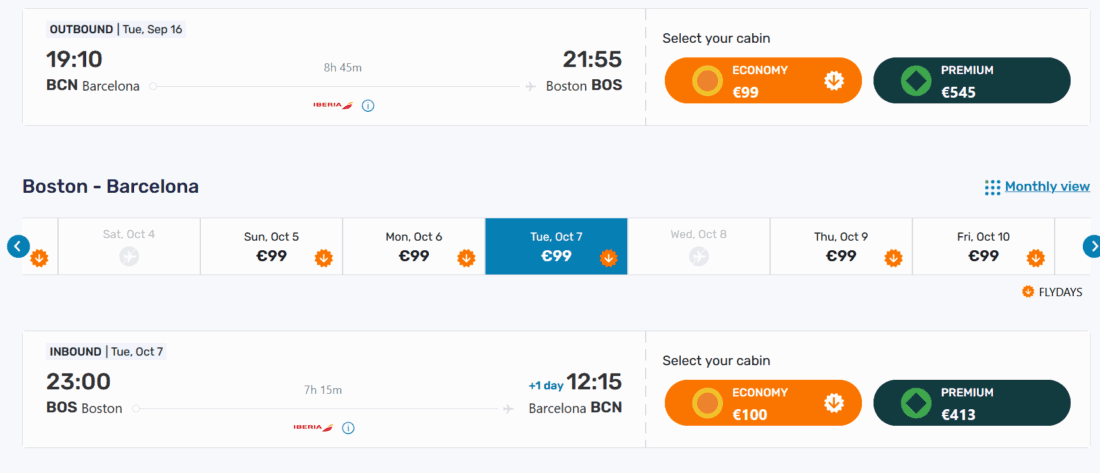Click the unavailable Sat, Oct 4 date
Image resolution: width=1100 pixels, height=473 pixels.
[129, 246]
